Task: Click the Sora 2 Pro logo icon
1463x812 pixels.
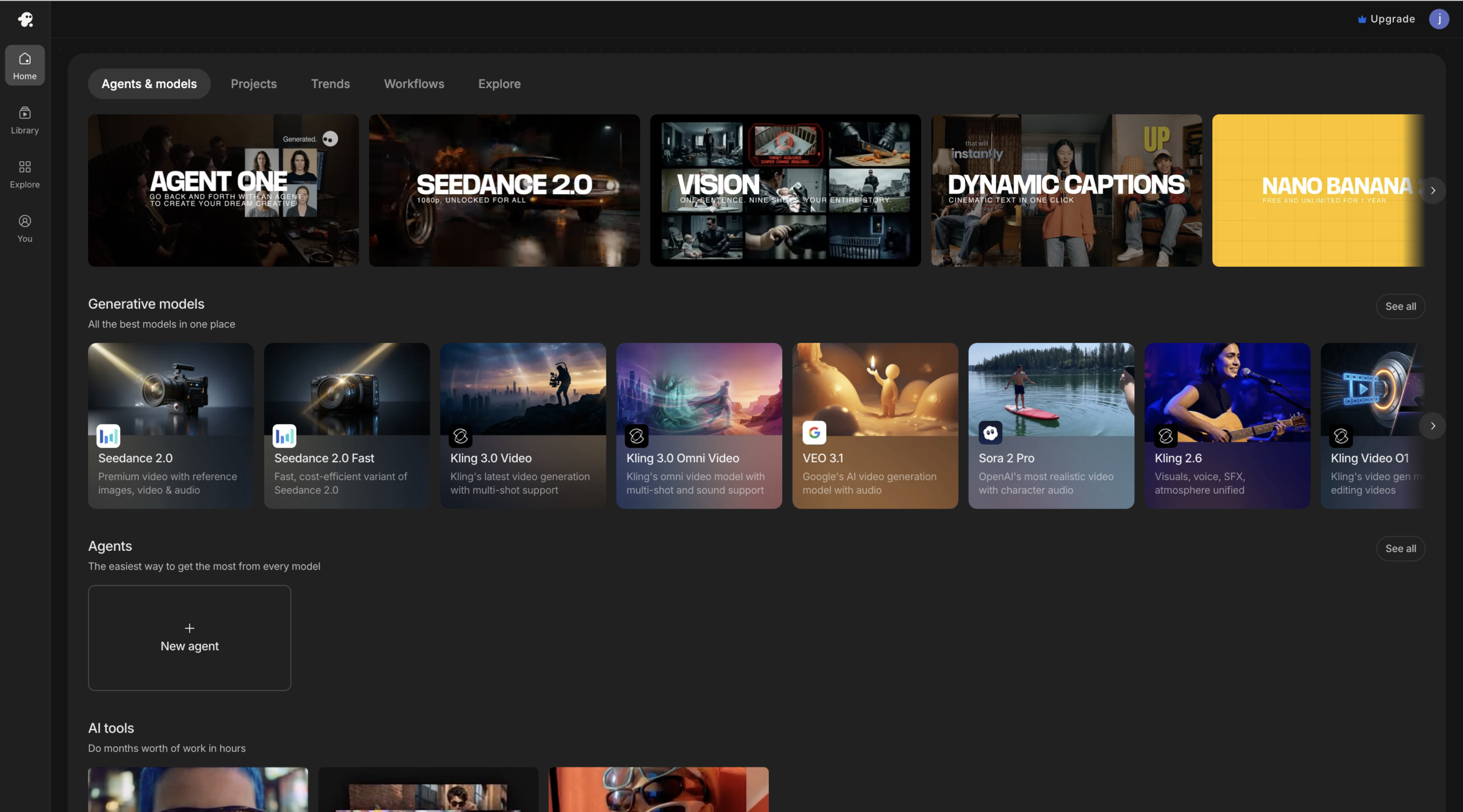Action: tap(990, 433)
